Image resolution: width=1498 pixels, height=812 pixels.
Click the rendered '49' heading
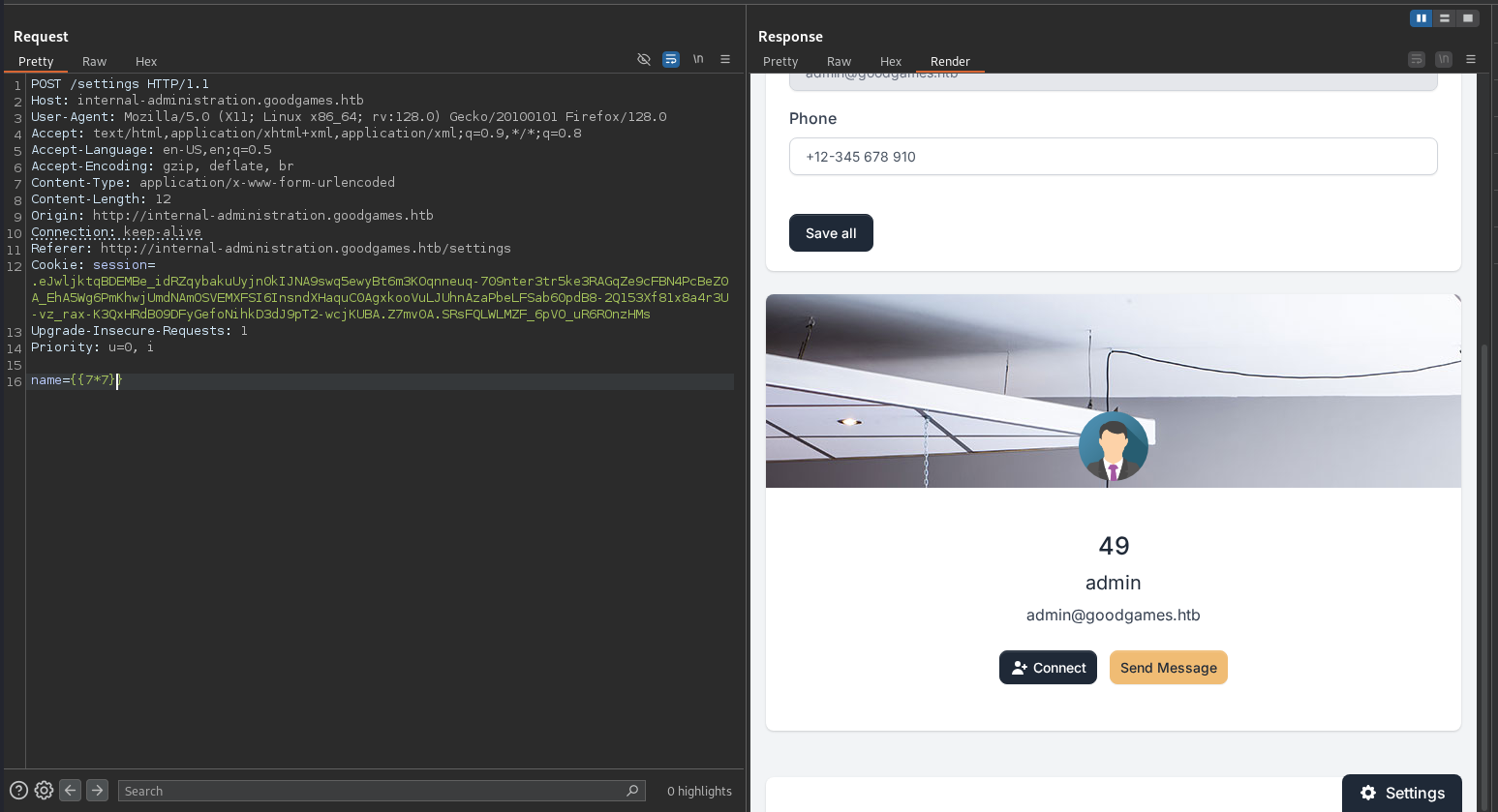1114,546
